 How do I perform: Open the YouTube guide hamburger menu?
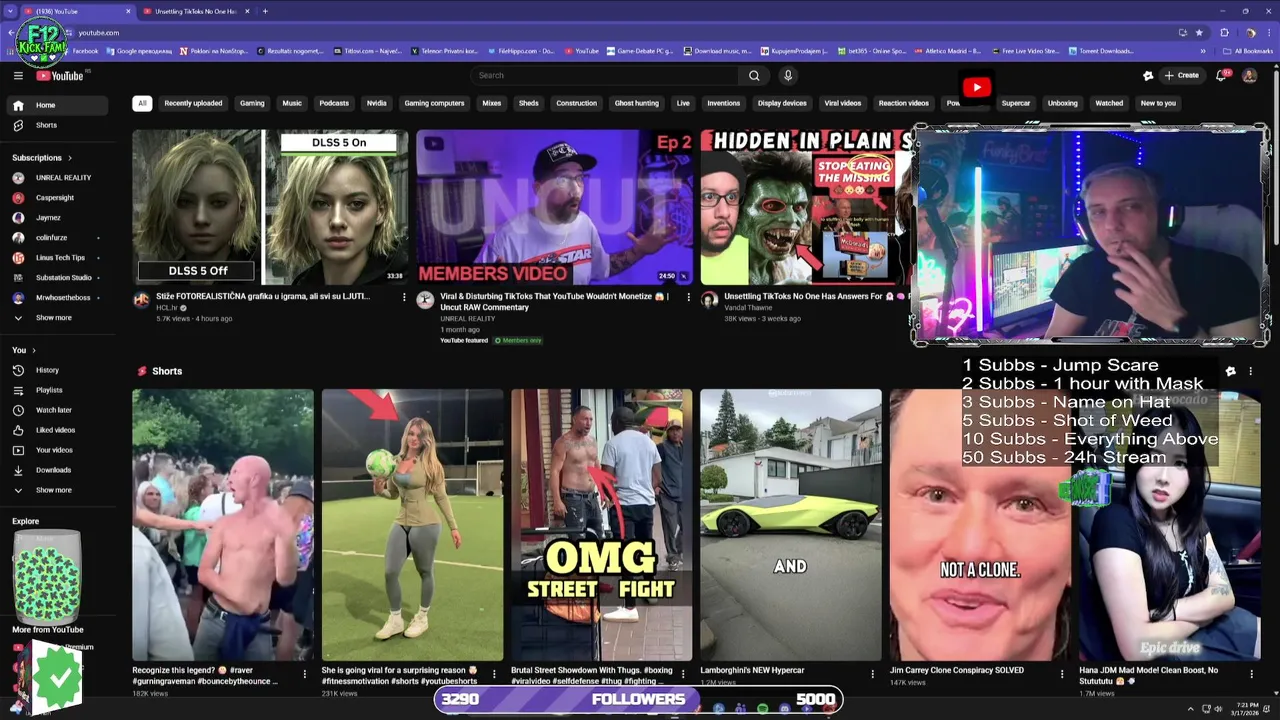point(18,75)
